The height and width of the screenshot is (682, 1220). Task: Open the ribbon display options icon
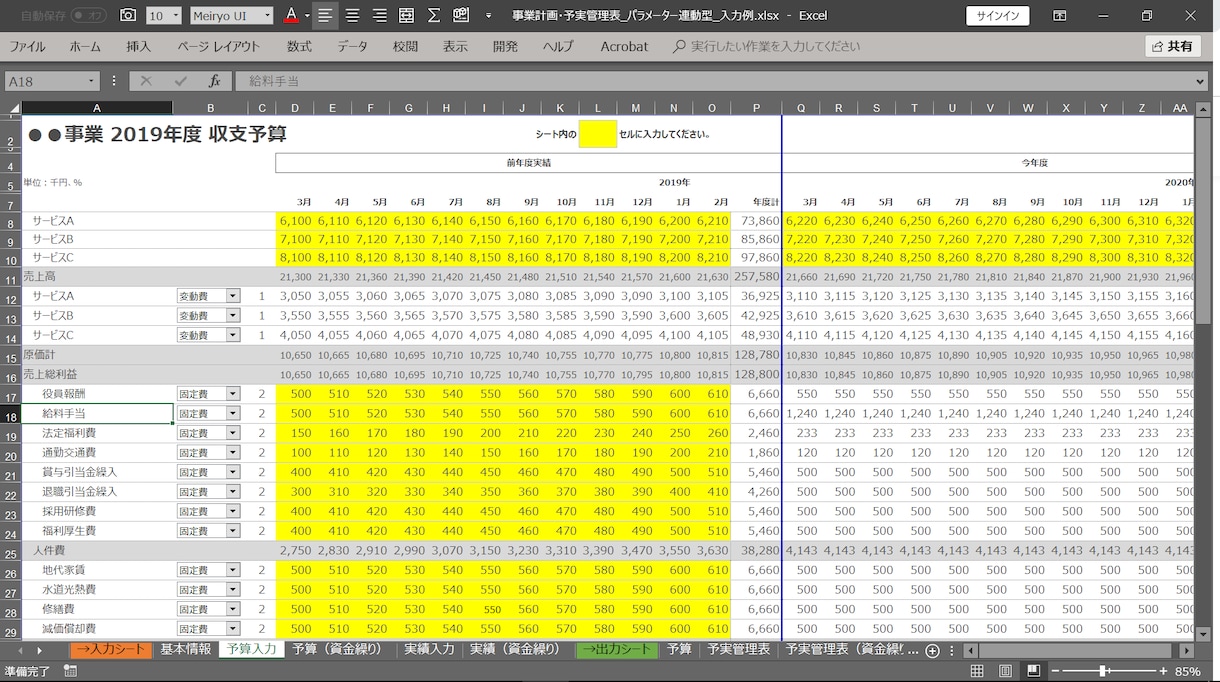(1060, 16)
